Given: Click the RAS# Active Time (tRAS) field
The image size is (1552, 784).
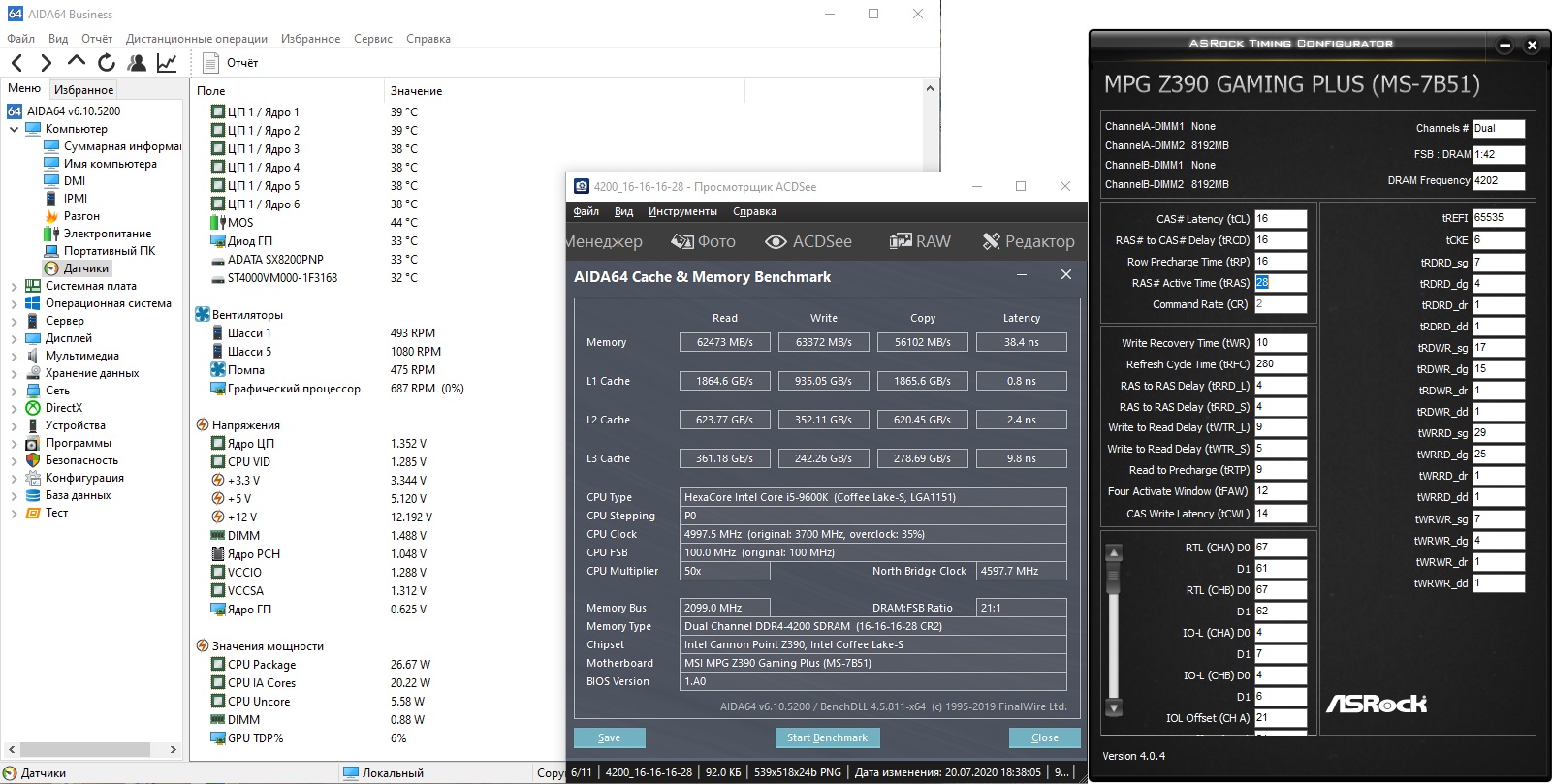Looking at the screenshot, I should tap(1281, 283).
